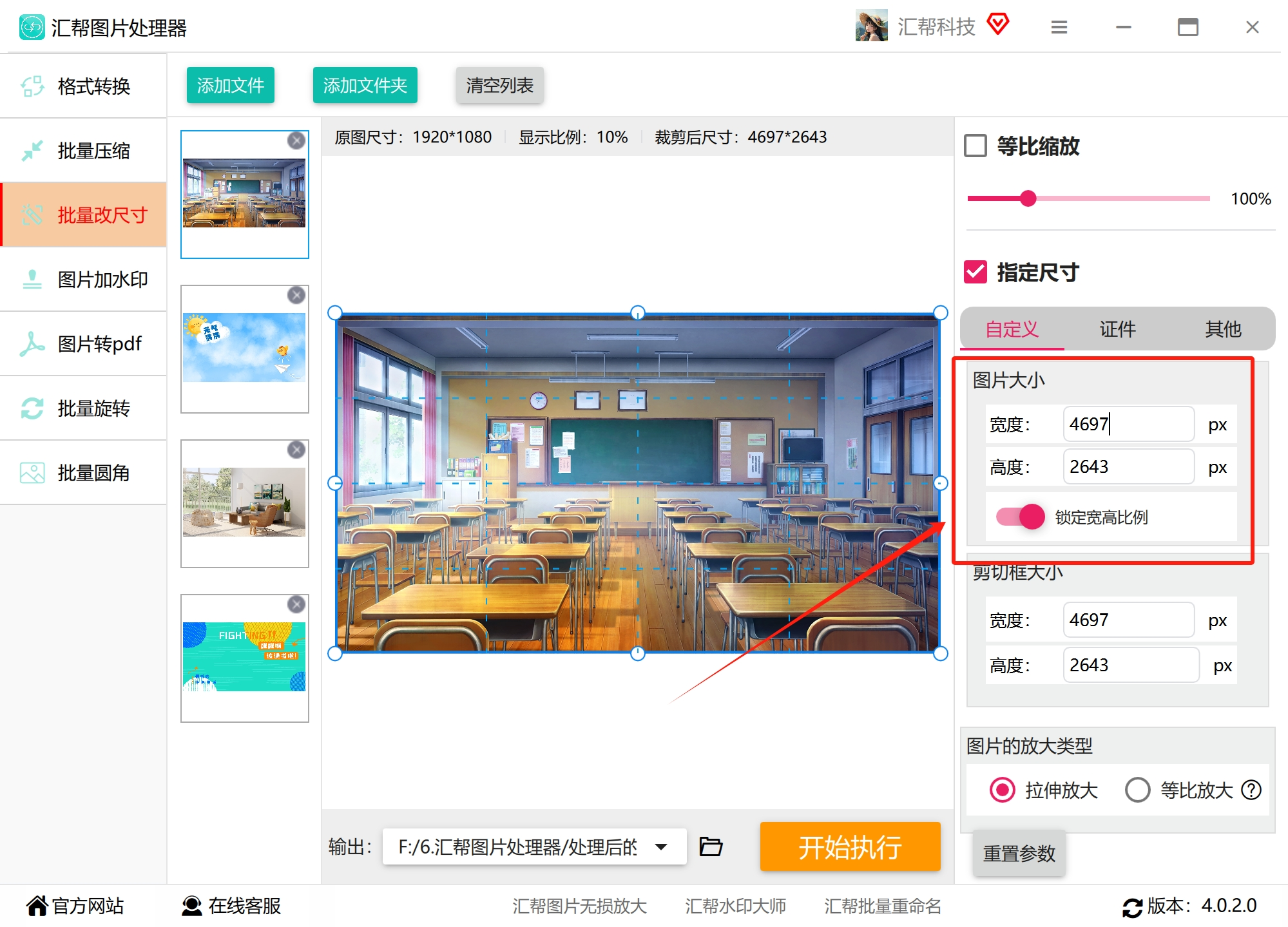Select the 等比放大 radio option
Screen dimensions: 1288x927
tap(1137, 790)
